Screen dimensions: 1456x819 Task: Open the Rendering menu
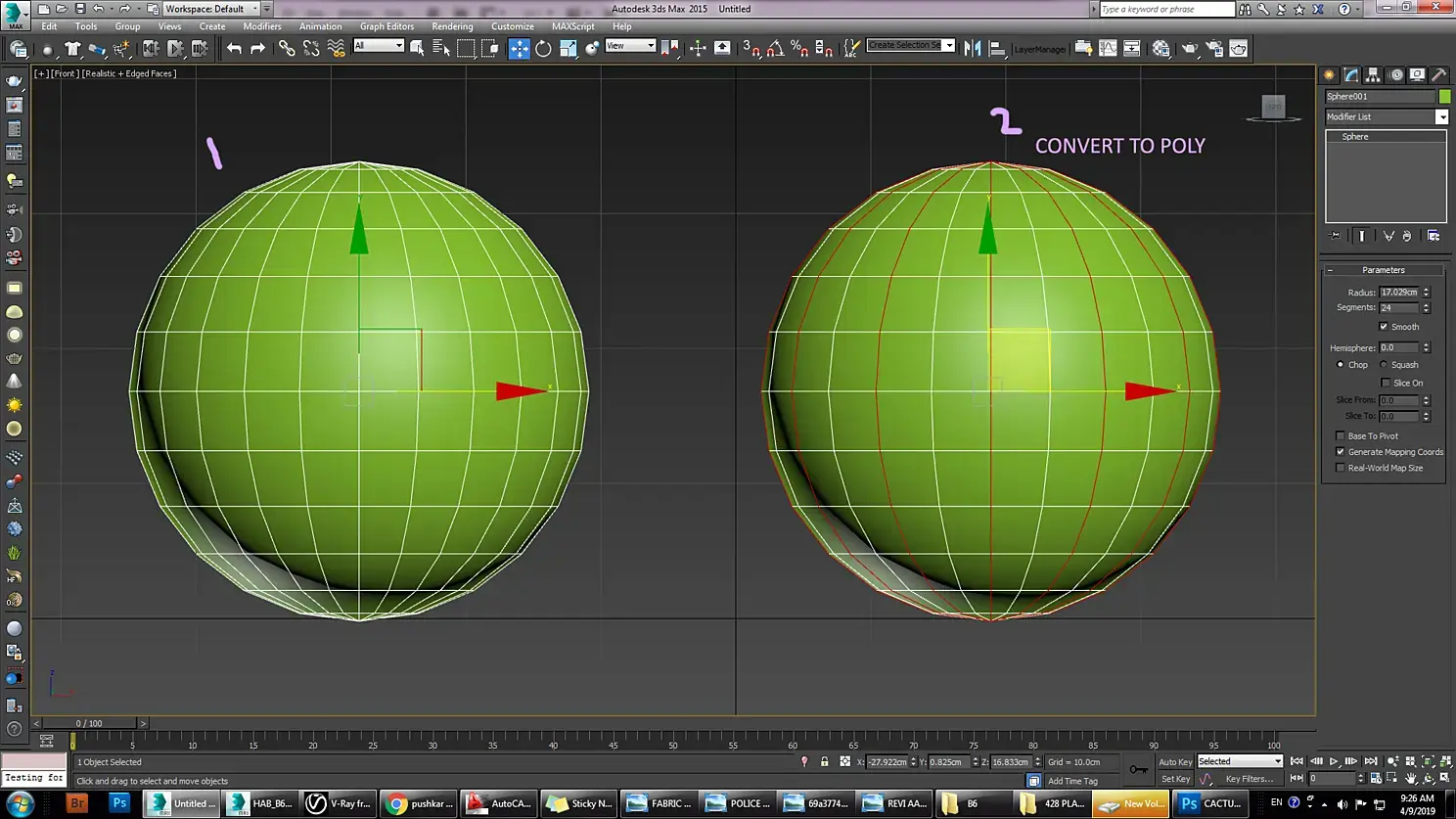coord(451,26)
